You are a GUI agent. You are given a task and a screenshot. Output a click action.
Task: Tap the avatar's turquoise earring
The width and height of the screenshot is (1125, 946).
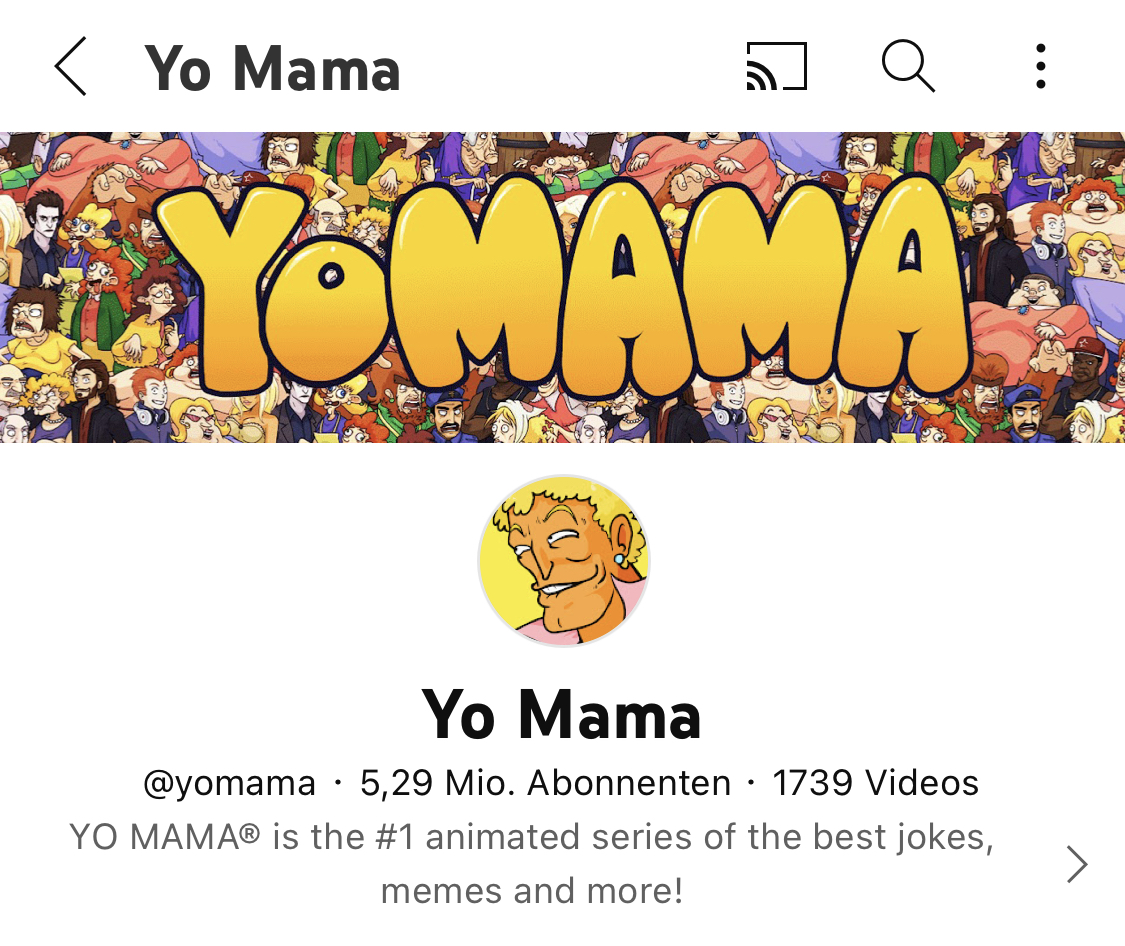point(619,557)
